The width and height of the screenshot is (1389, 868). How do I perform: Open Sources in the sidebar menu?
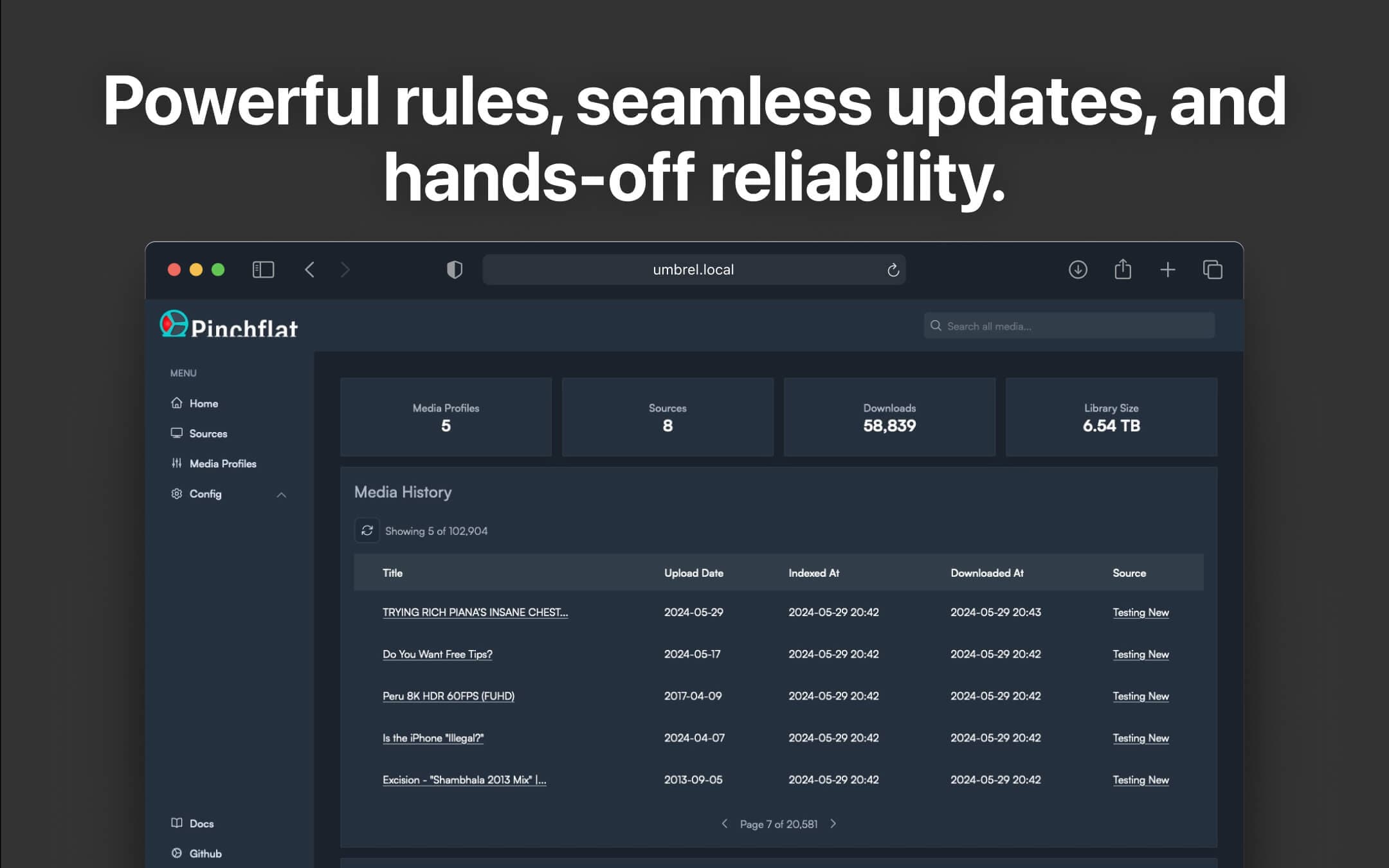pos(208,433)
